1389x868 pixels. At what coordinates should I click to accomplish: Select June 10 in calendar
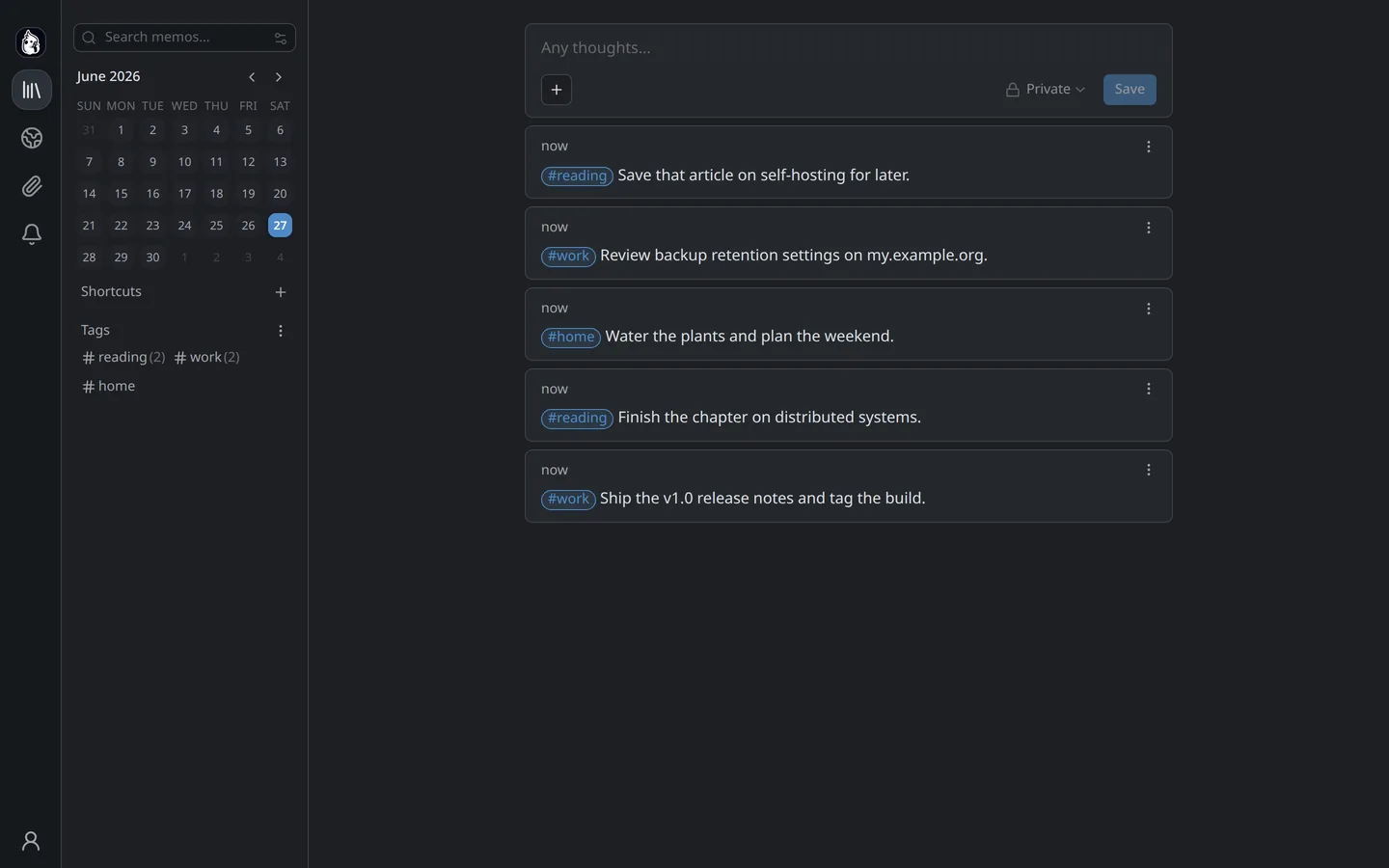pos(184,162)
